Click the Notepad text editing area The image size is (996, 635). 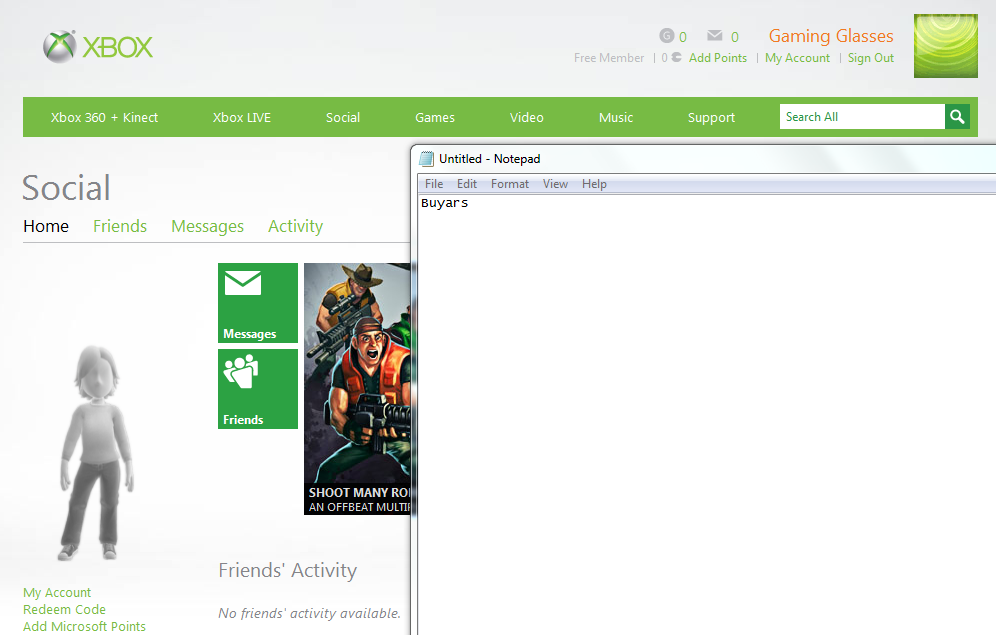(707, 414)
